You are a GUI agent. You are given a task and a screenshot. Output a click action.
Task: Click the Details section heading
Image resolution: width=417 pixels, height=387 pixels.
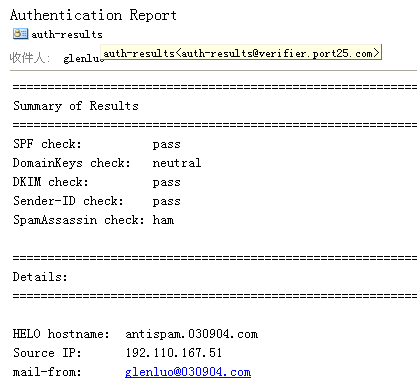[40, 277]
